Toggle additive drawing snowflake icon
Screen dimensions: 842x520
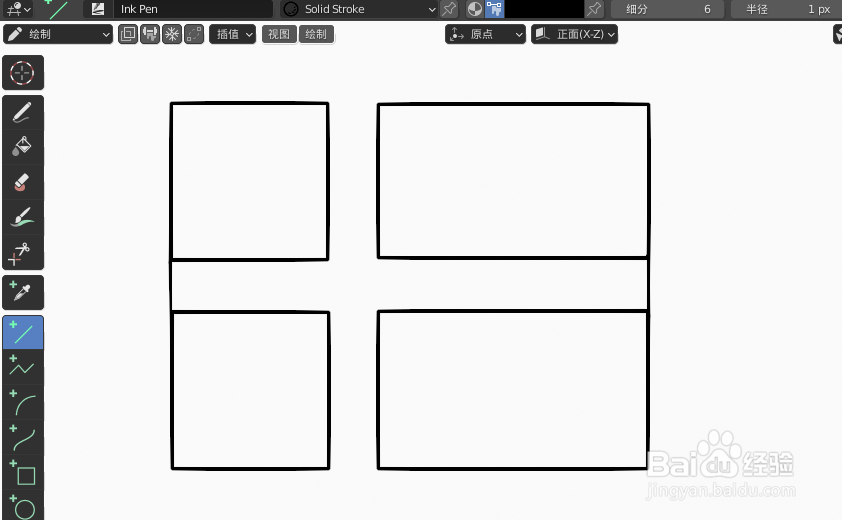pyautogui.click(x=172, y=34)
